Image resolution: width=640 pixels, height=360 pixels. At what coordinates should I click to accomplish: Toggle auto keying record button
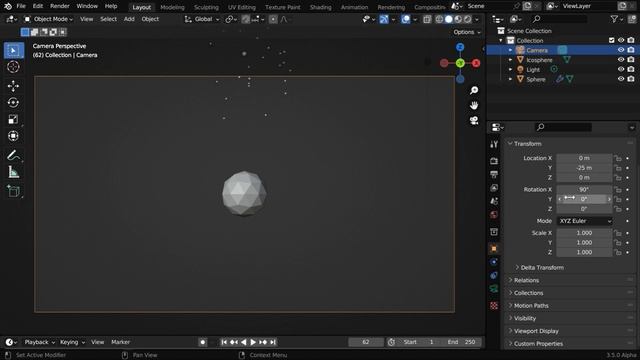click(203, 342)
